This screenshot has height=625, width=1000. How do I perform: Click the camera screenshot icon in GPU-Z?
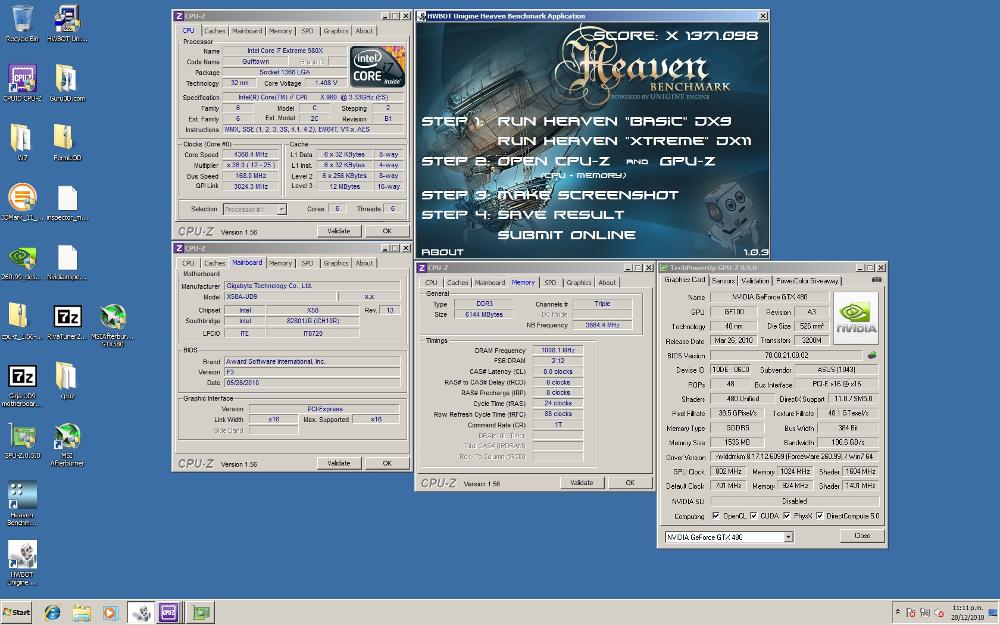876,279
